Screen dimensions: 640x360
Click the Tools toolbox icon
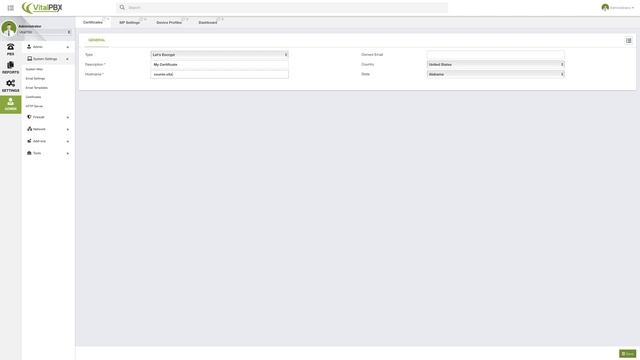pos(29,153)
